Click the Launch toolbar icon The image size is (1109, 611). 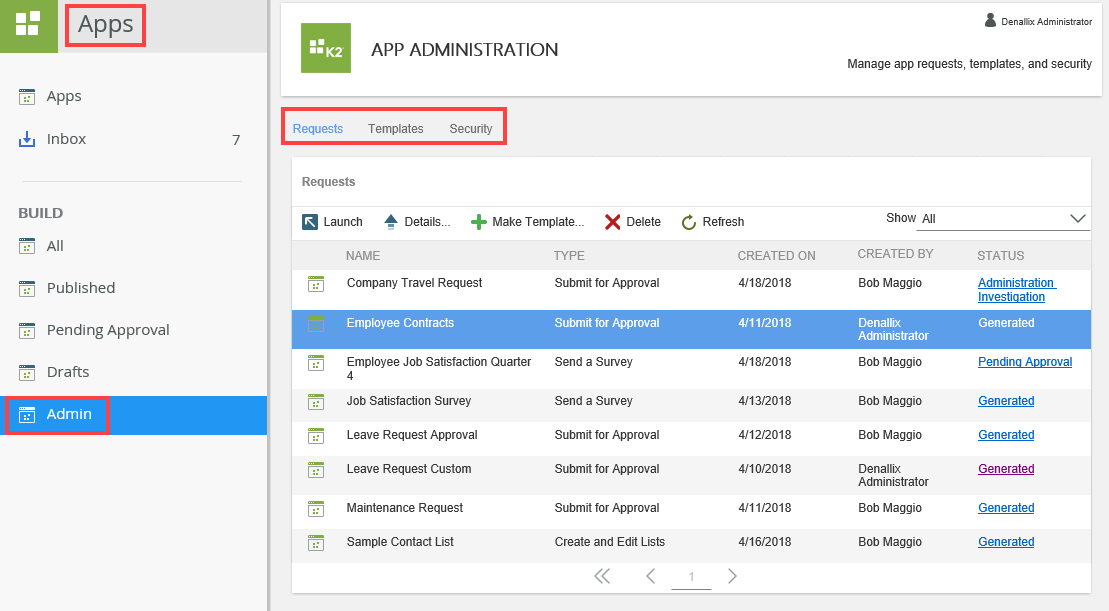point(310,222)
